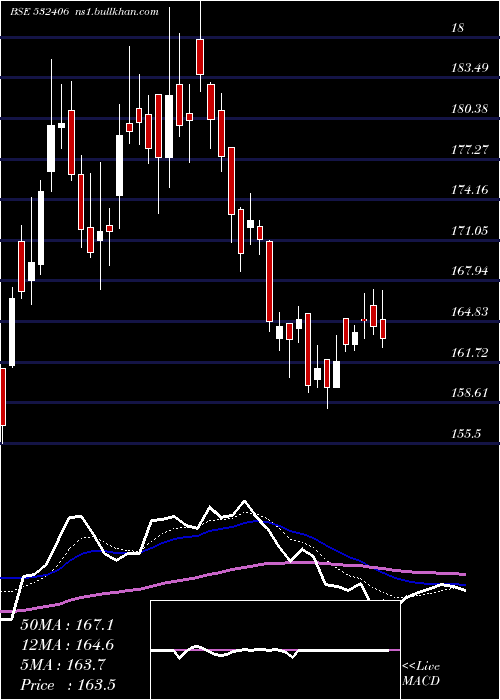The width and height of the screenshot is (500, 700).
Task: Click the 174.16 price axis label
Action: [470, 190]
